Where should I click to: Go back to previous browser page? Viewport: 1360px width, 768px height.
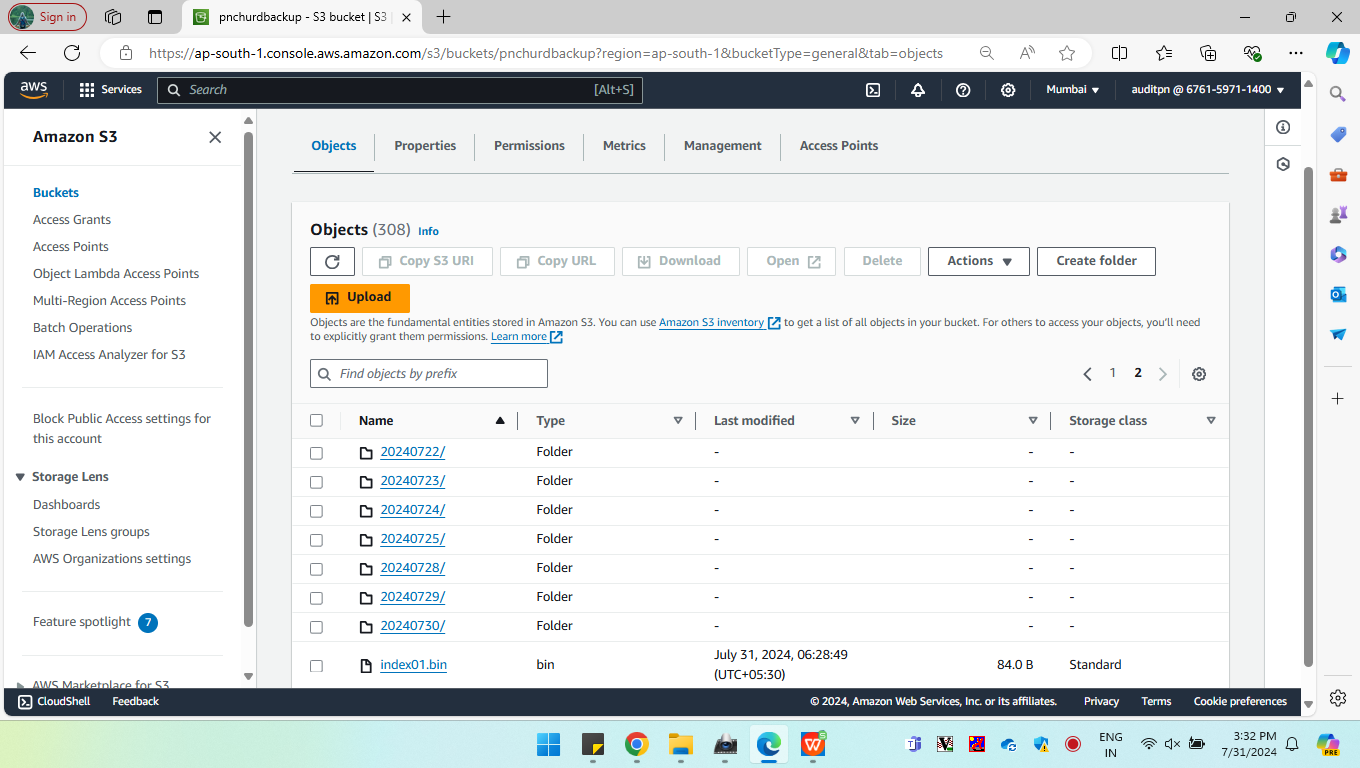click(28, 53)
